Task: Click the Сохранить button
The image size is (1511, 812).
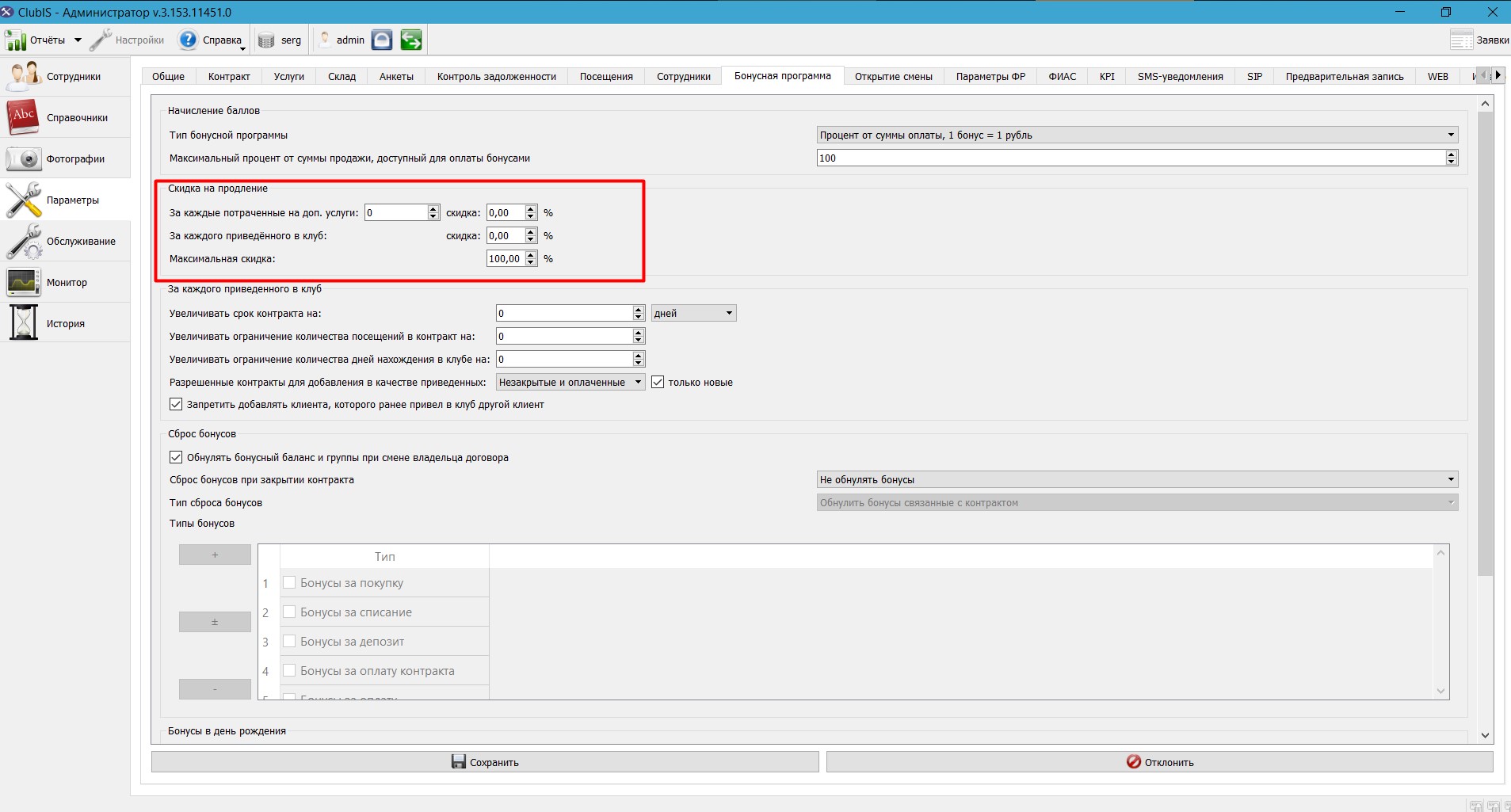Action: click(485, 762)
